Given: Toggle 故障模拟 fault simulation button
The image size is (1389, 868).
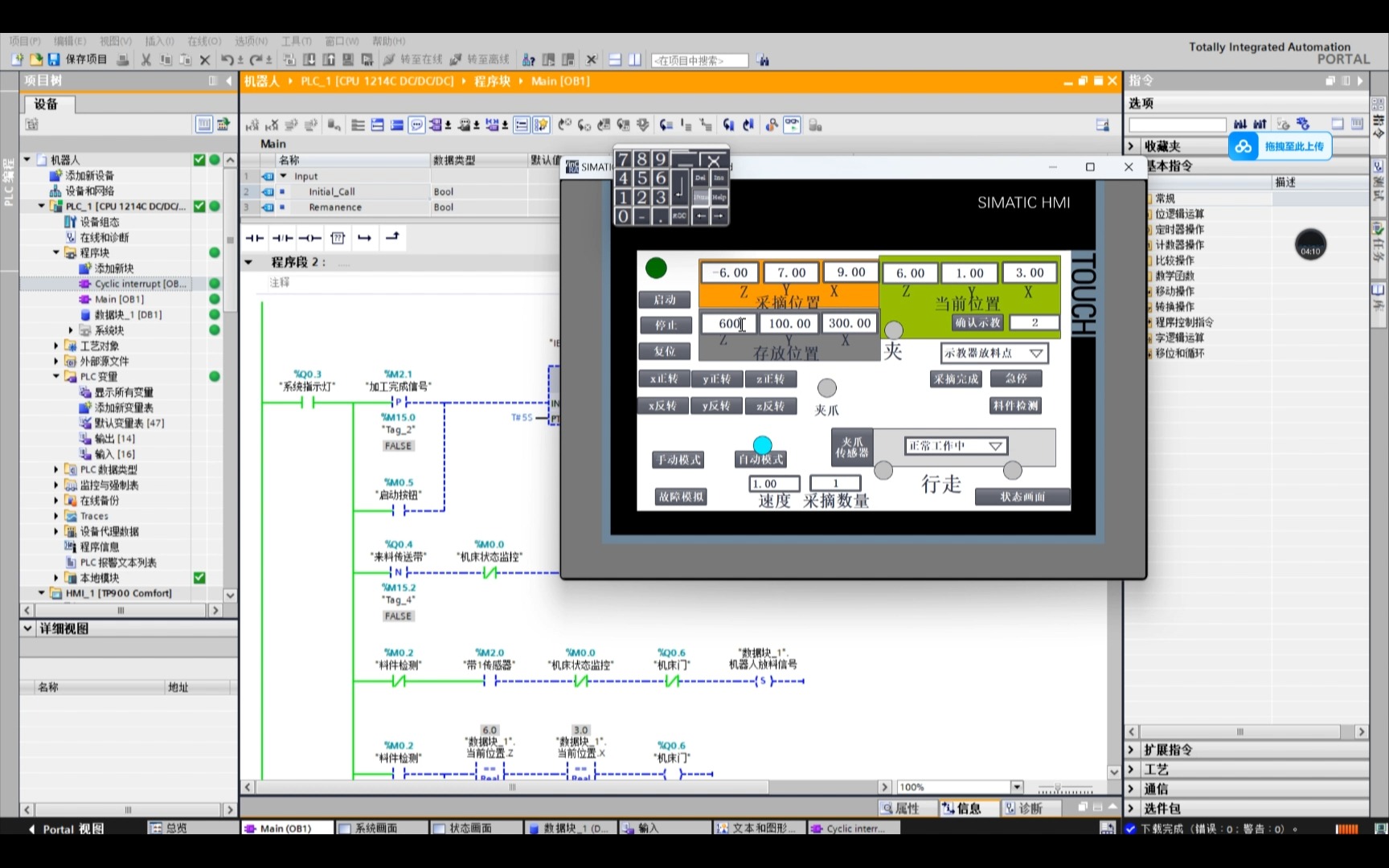Looking at the screenshot, I should (x=682, y=497).
